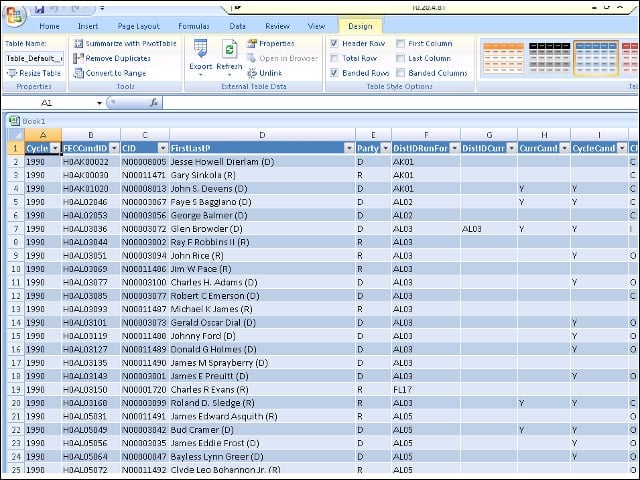
Task: Open CID column filter dropdown
Action: [x=163, y=148]
